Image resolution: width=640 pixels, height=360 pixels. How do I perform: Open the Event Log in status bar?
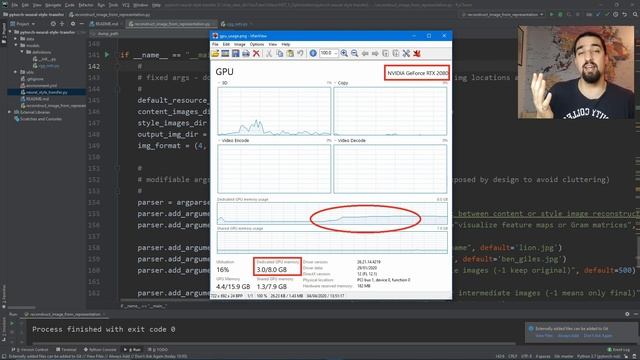click(x=619, y=349)
